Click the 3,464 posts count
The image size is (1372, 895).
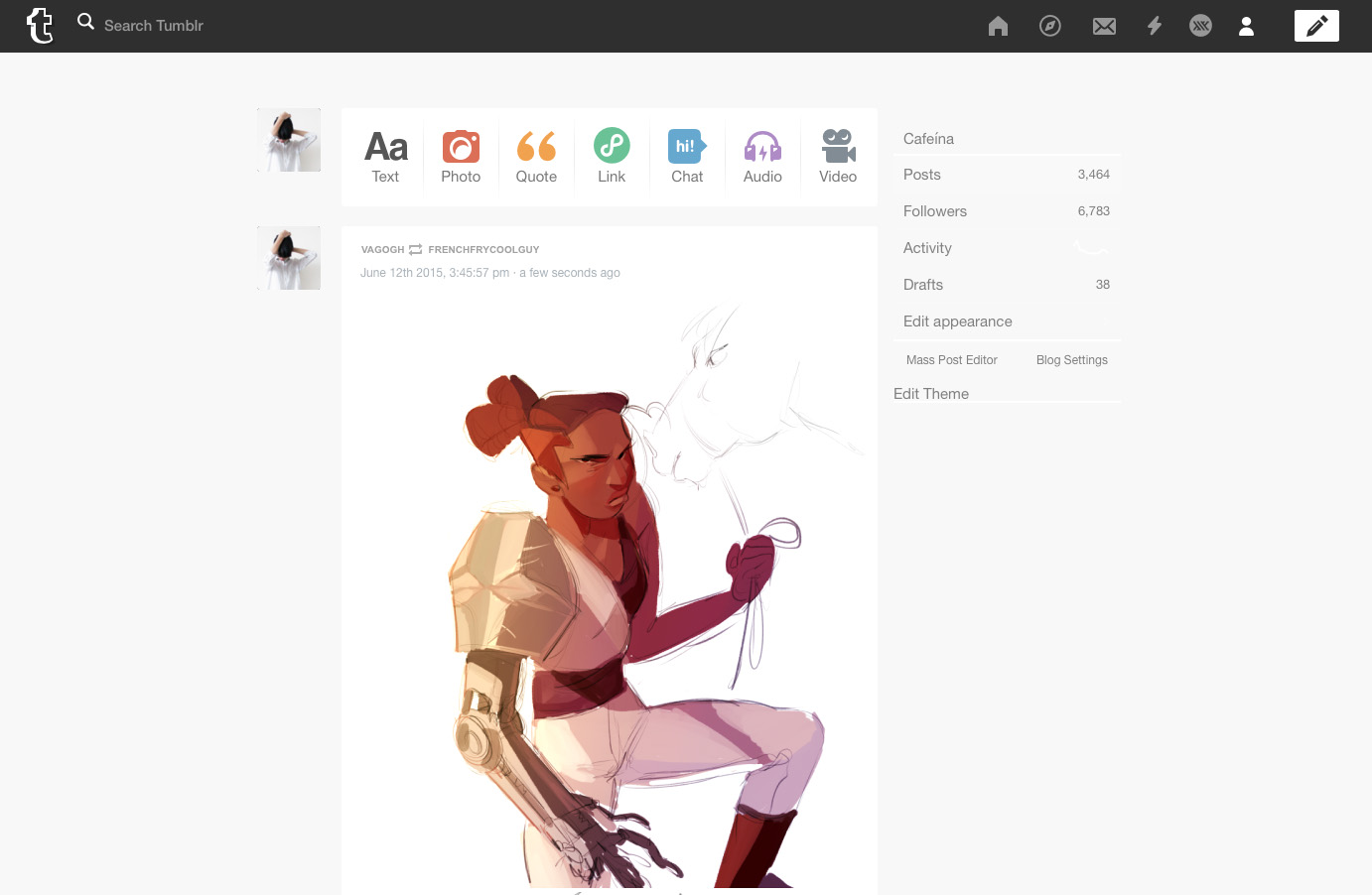[1094, 175]
